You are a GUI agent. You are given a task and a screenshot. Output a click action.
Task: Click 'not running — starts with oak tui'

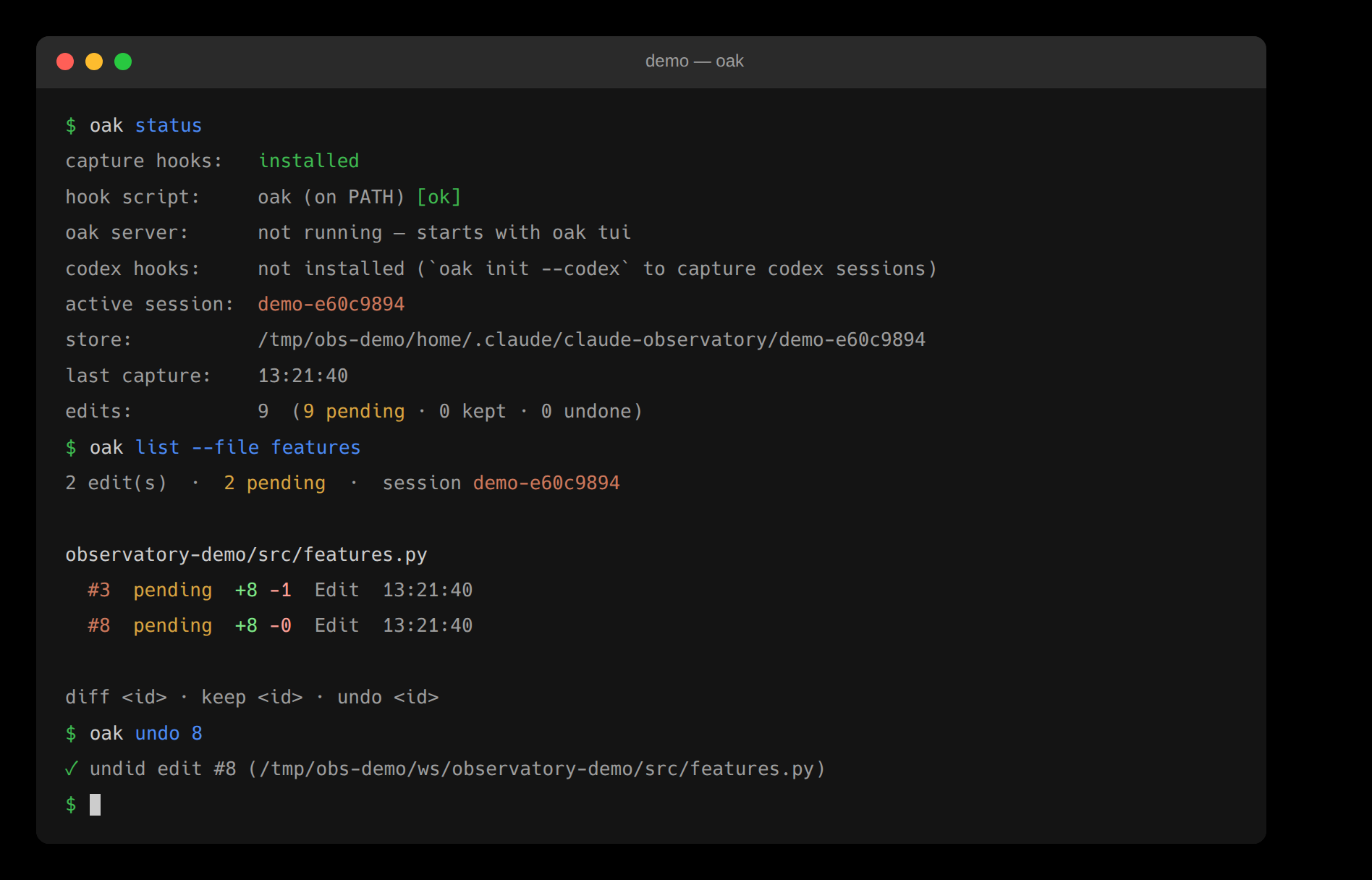pyautogui.click(x=444, y=232)
